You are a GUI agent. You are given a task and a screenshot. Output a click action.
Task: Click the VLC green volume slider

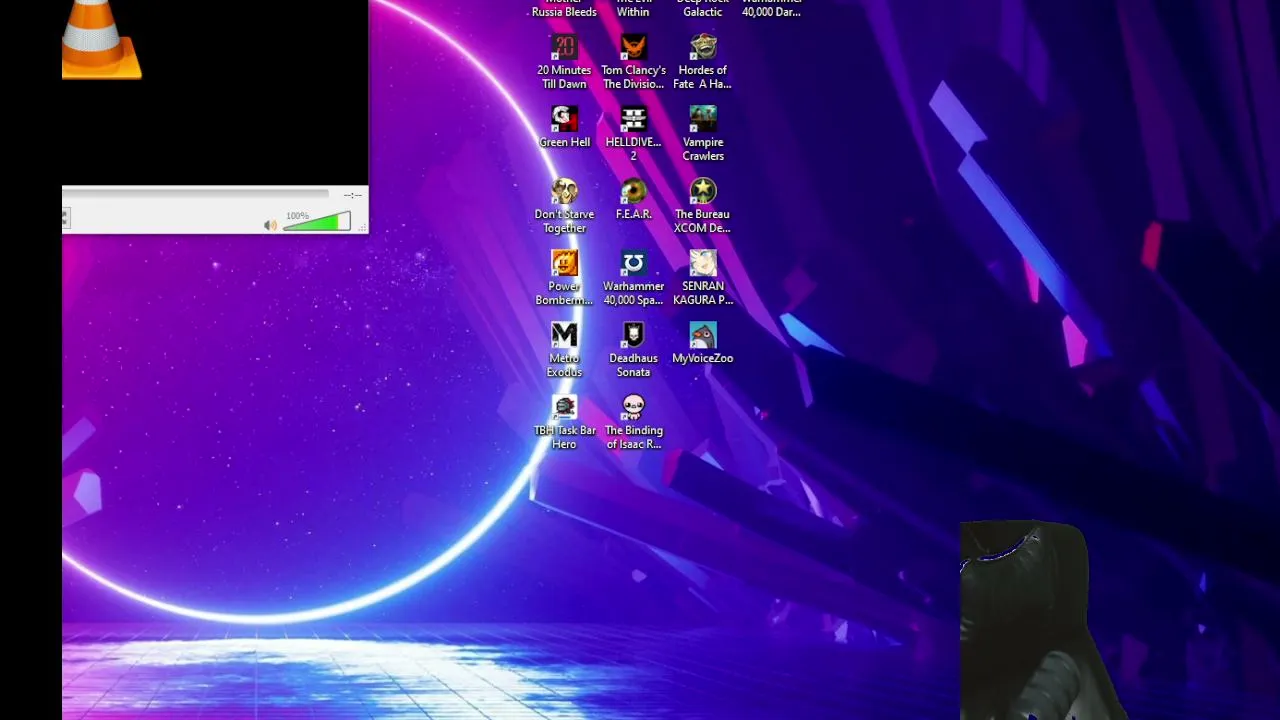click(317, 222)
